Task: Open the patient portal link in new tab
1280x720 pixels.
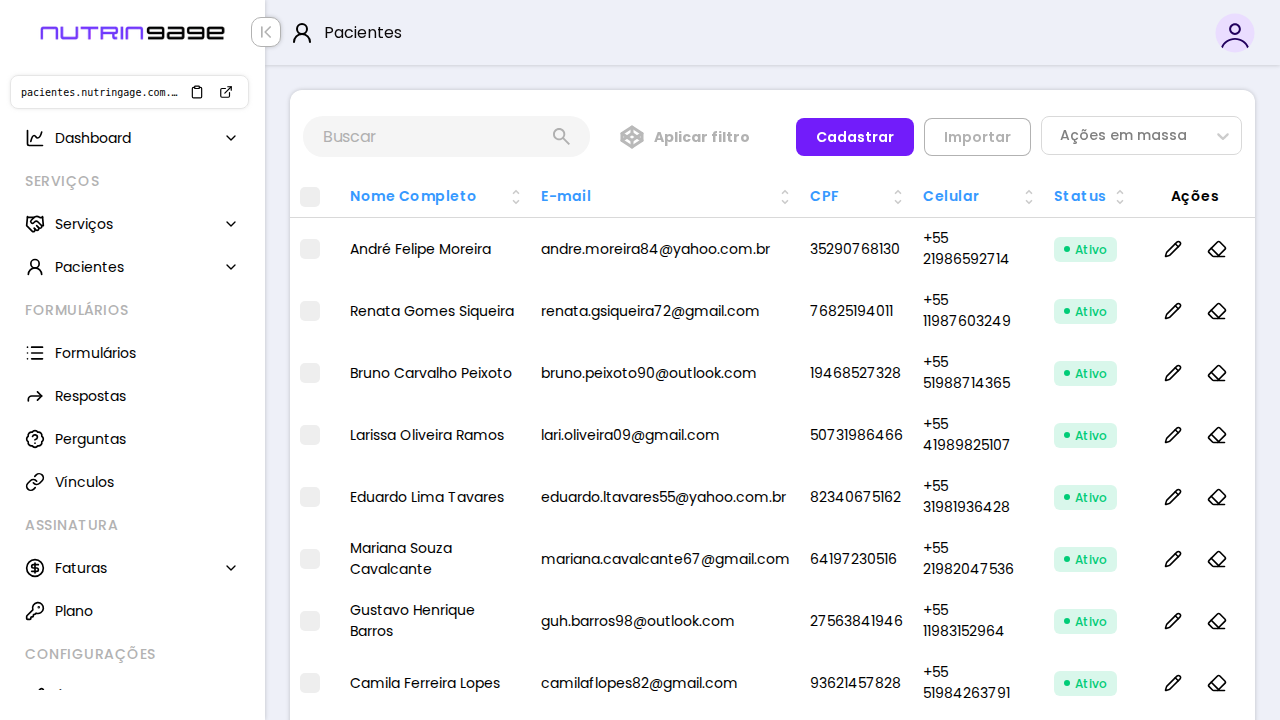Action: [226, 92]
